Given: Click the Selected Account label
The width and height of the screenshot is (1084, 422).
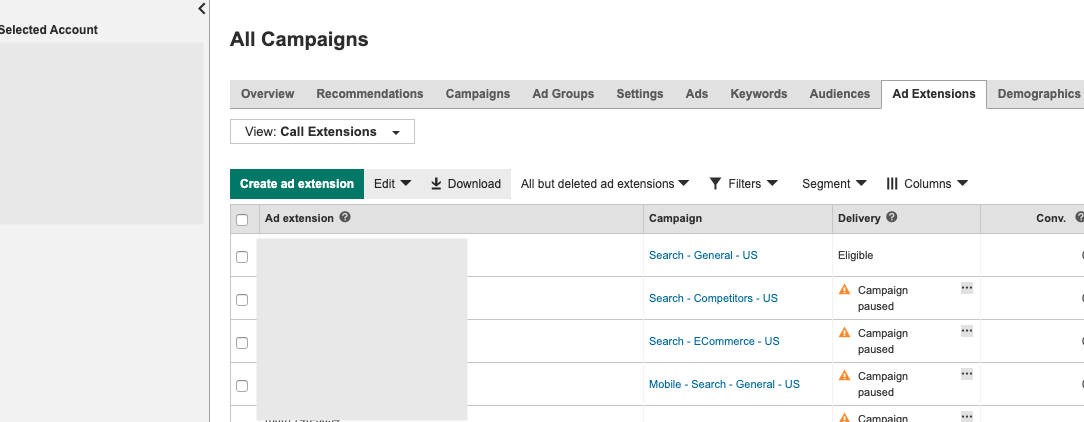Looking at the screenshot, I should click(48, 30).
